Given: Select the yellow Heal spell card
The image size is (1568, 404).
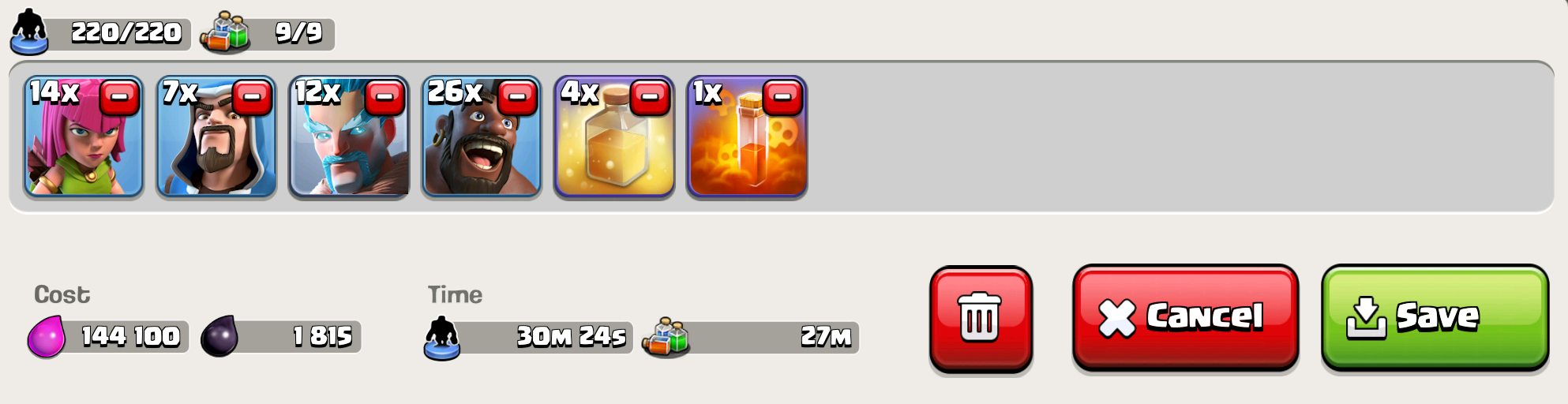Looking at the screenshot, I should coord(614,137).
